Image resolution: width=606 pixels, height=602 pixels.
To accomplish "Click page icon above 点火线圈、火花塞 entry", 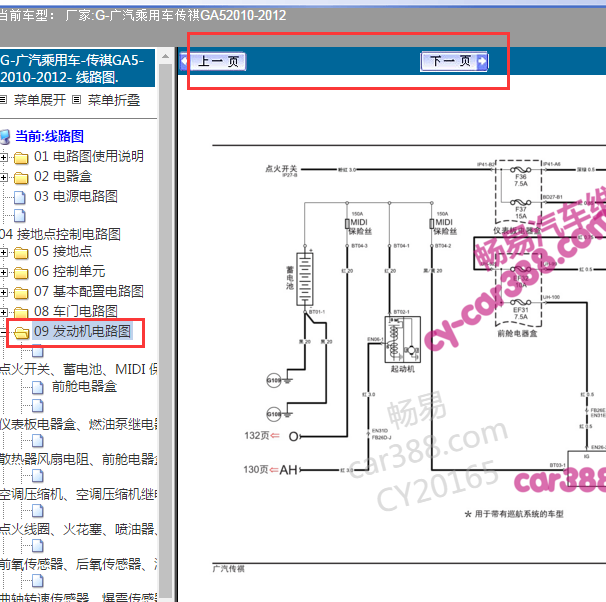I will click(x=37, y=511).
